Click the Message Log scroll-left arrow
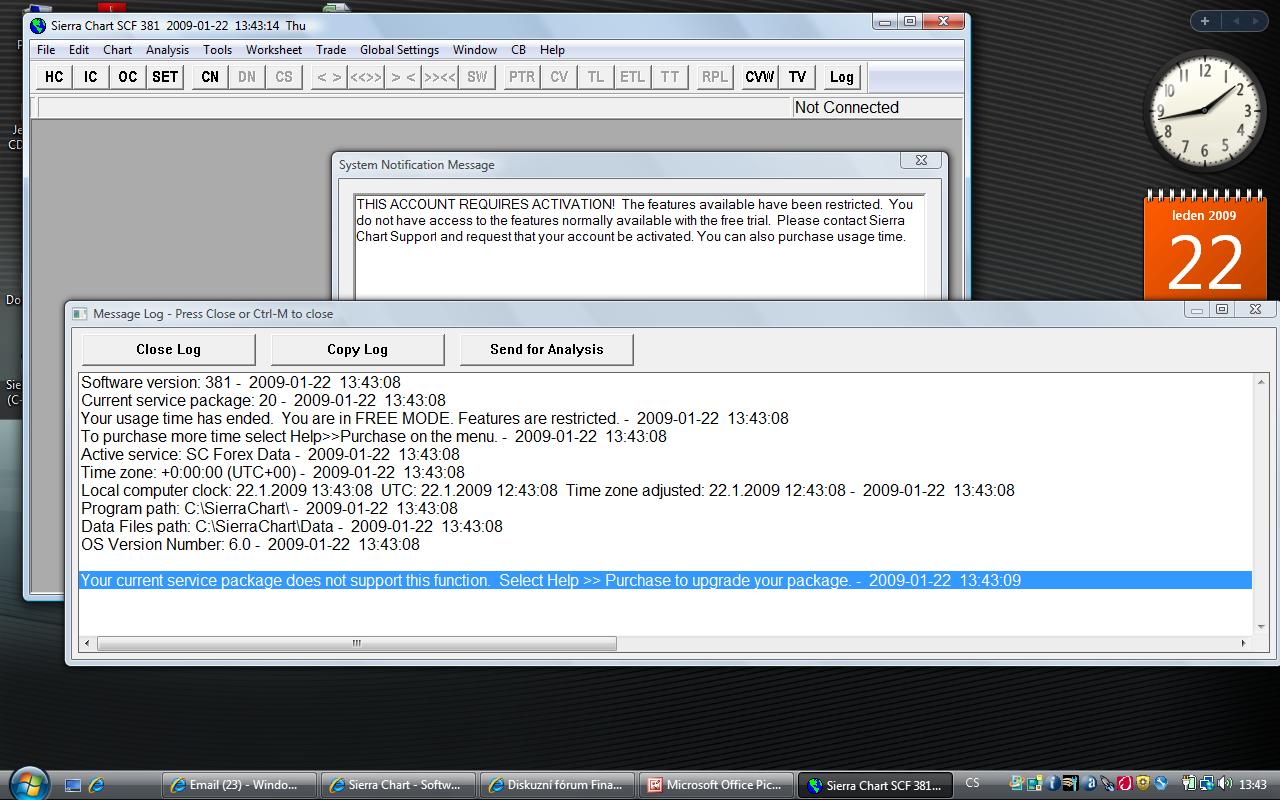Viewport: 1280px width, 800px height. click(87, 643)
